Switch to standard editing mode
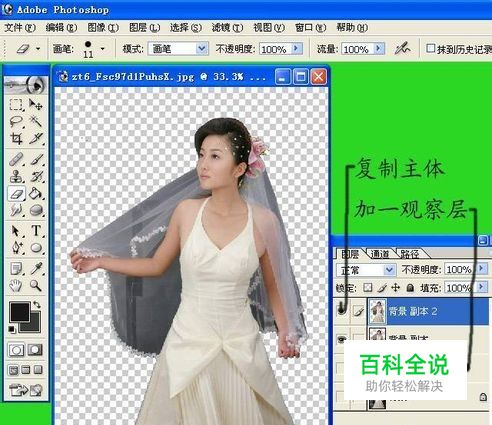The image size is (492, 425). click(16, 350)
